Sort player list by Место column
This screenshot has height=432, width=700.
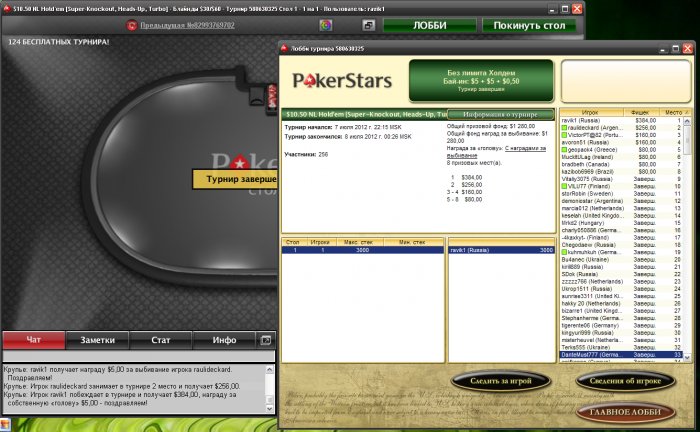pos(673,112)
